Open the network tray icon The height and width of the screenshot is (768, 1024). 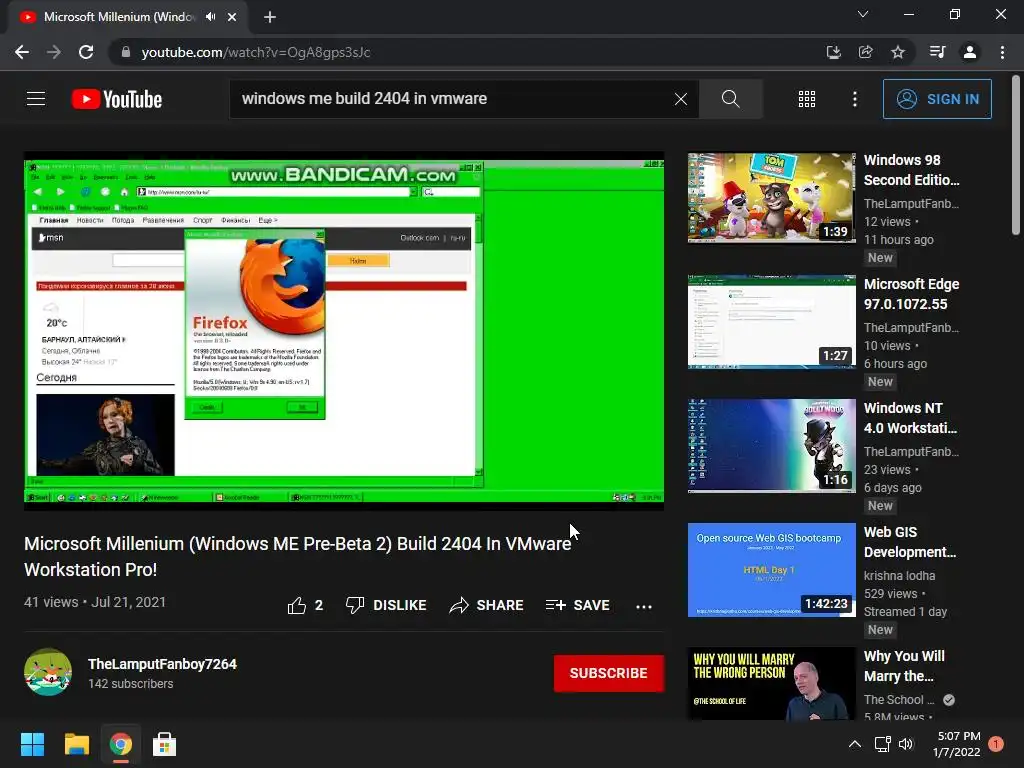pos(882,744)
